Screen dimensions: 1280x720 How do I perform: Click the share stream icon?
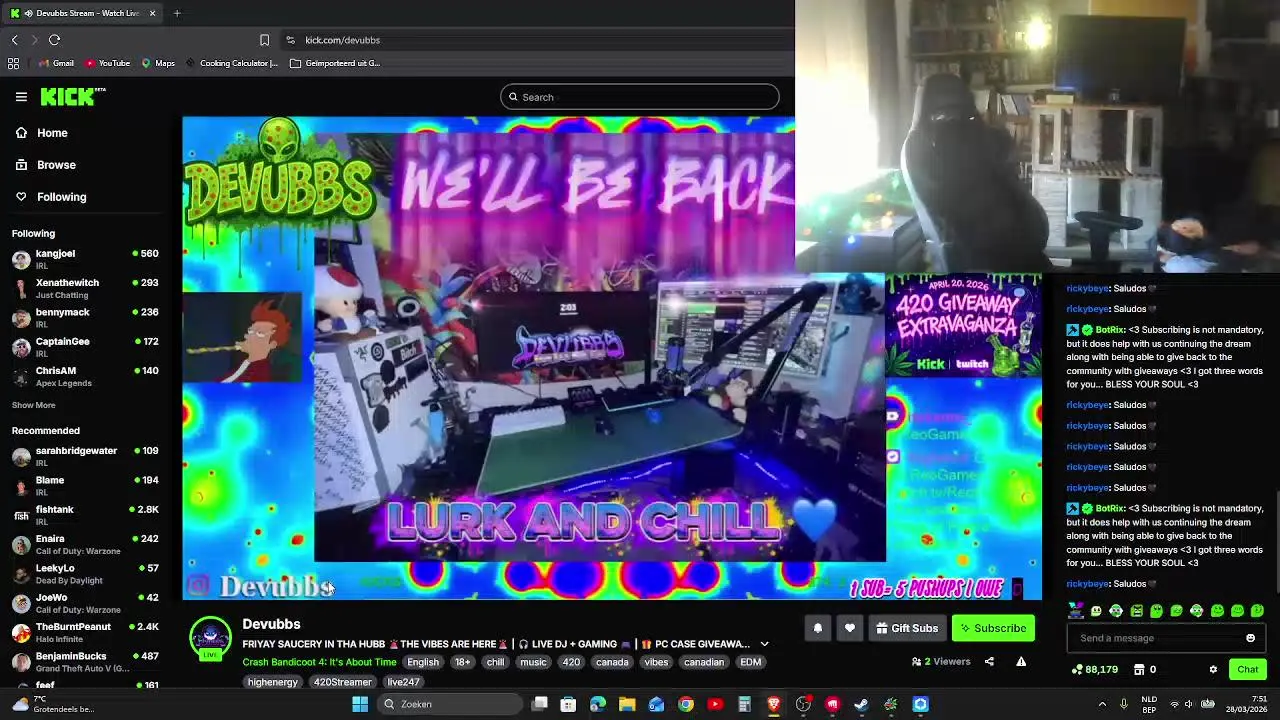989,661
